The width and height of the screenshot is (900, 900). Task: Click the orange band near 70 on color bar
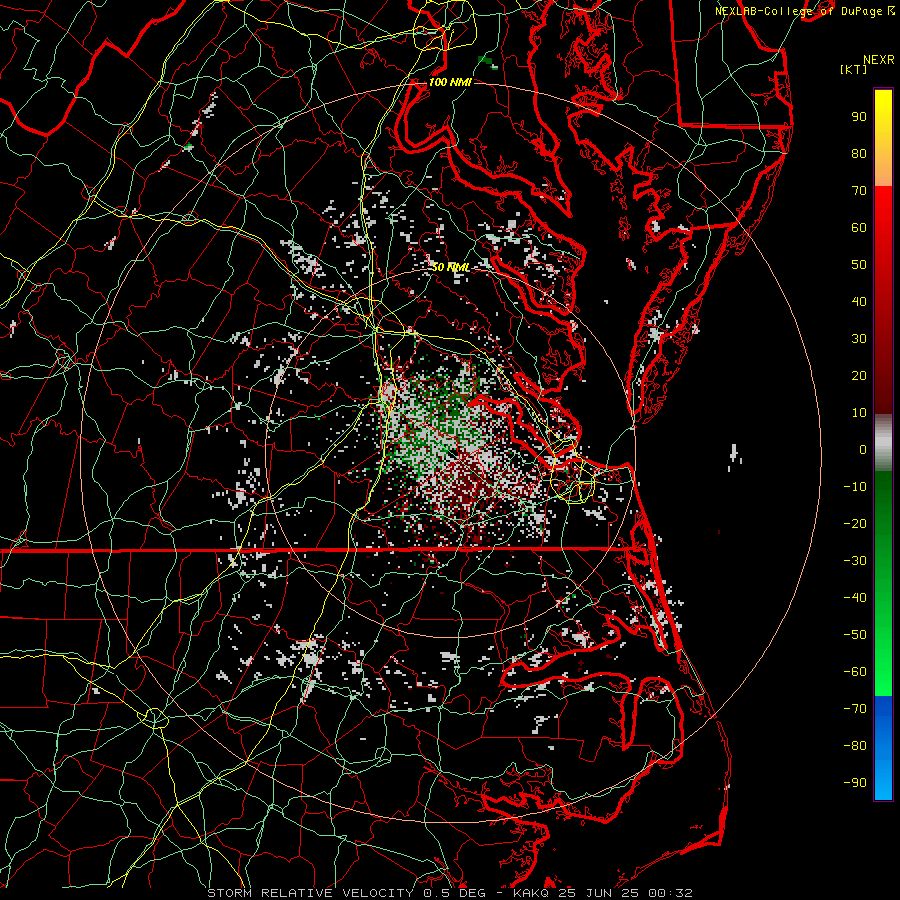click(x=883, y=175)
